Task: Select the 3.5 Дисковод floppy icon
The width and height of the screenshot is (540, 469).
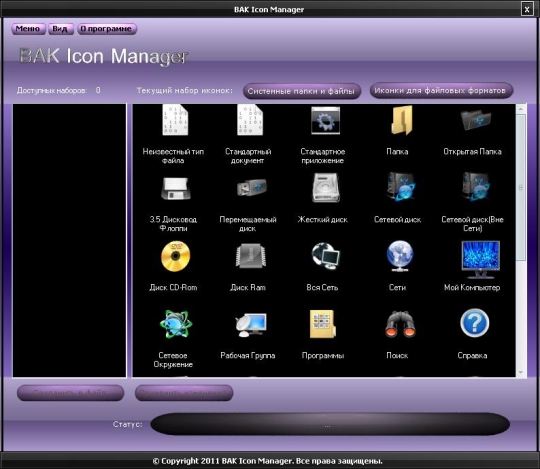Action: (176, 188)
